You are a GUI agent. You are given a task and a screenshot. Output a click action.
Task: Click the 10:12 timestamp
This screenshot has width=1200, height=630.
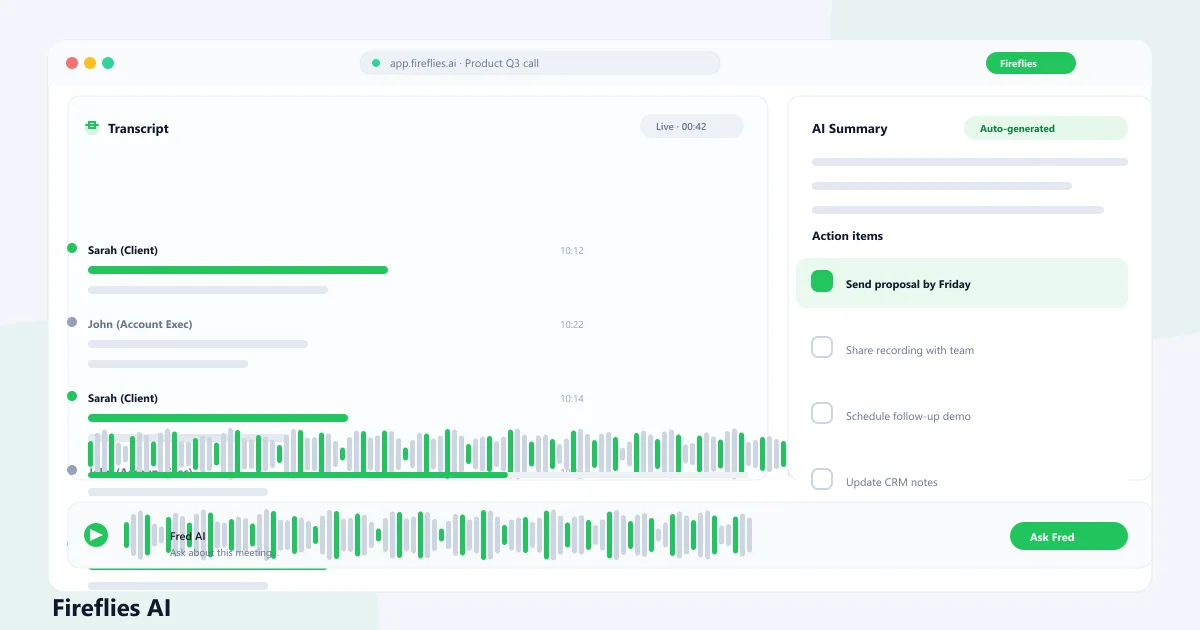tap(572, 251)
